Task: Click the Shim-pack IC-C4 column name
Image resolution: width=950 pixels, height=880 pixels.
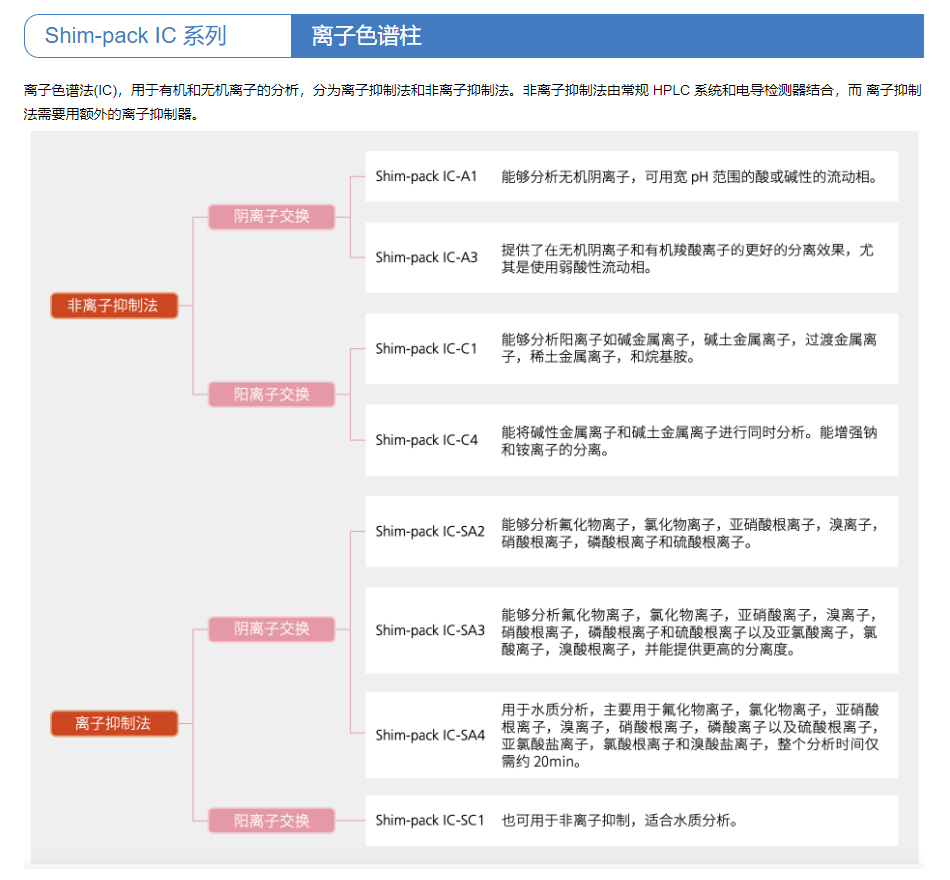Action: [427, 440]
